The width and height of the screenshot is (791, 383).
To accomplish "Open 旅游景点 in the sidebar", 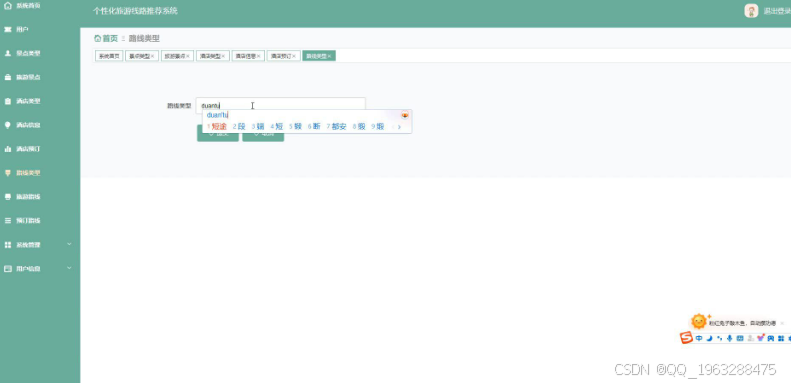I will (28, 77).
